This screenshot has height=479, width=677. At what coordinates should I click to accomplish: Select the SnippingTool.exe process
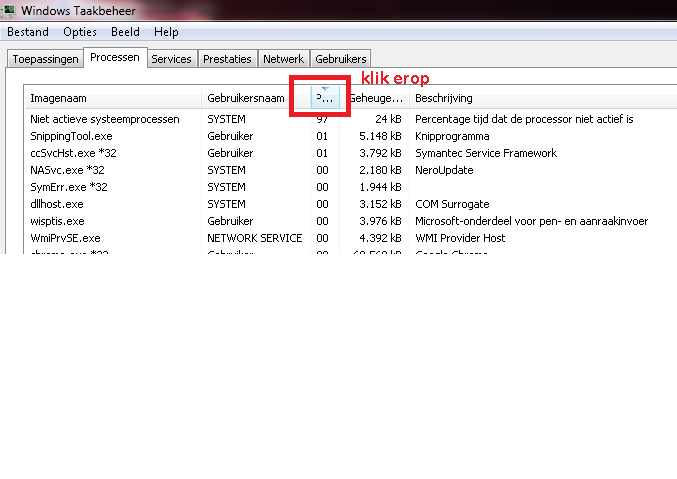351,136
